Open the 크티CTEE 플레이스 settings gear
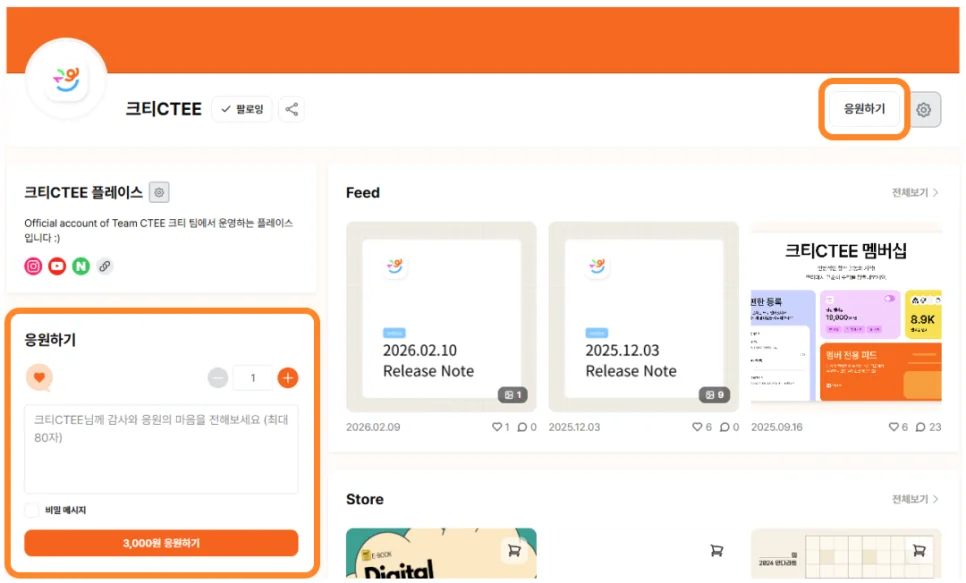The width and height of the screenshot is (966, 583). pos(159,192)
